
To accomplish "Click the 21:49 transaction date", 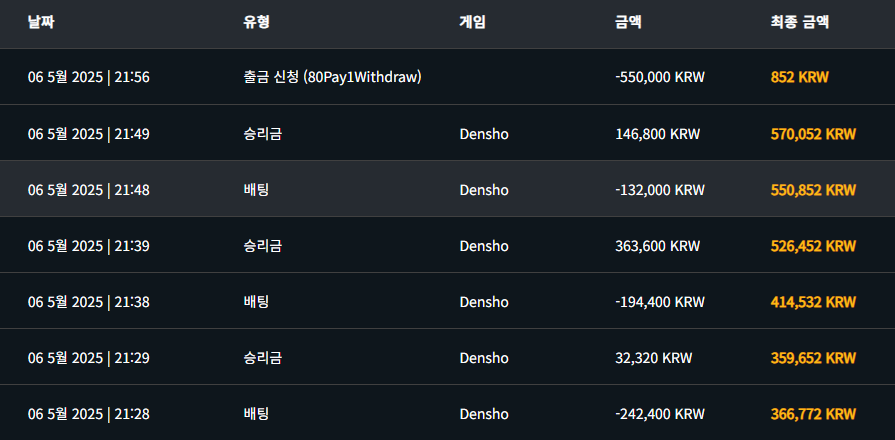I will [89, 133].
